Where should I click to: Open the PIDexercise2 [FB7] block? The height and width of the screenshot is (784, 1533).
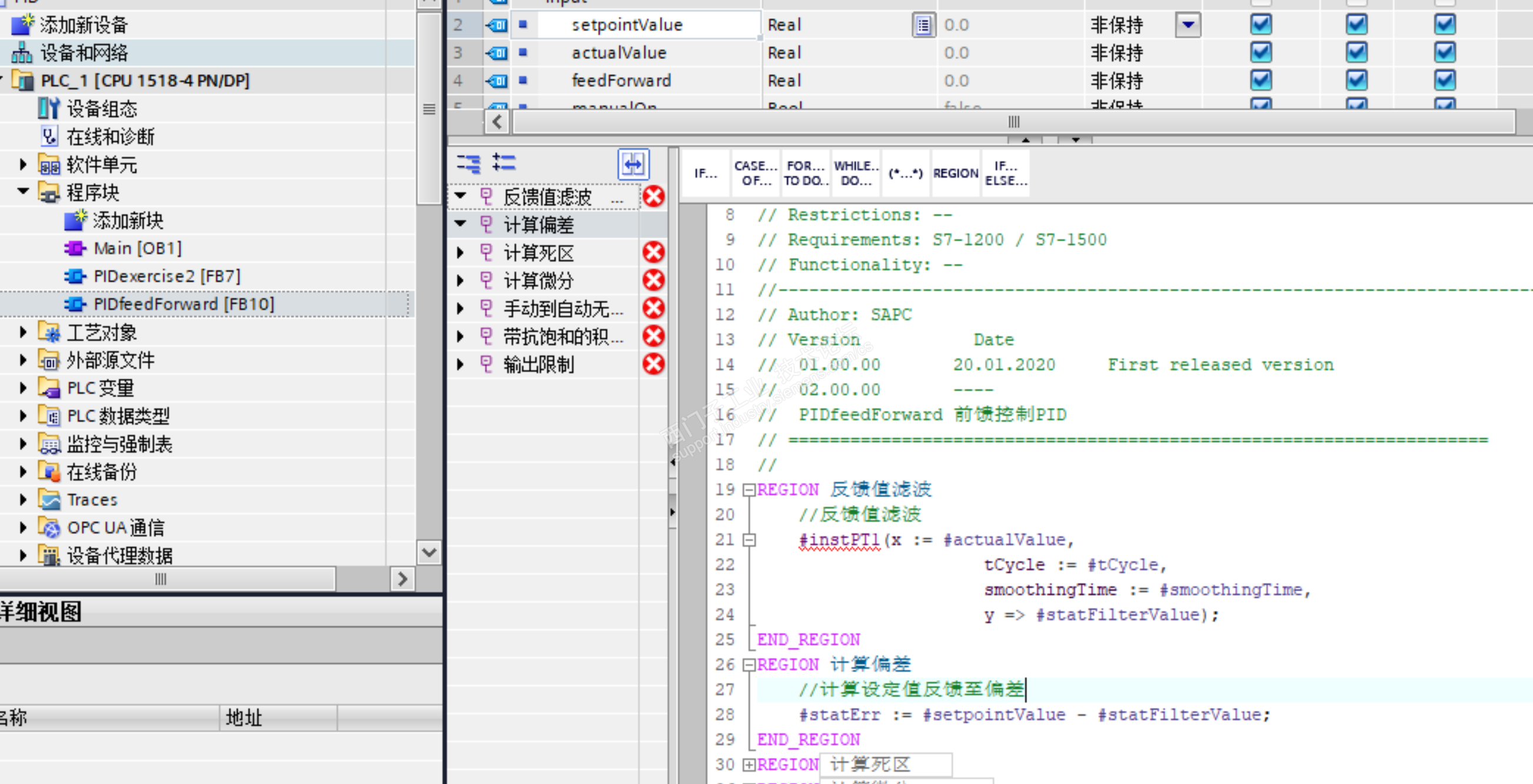[x=167, y=276]
